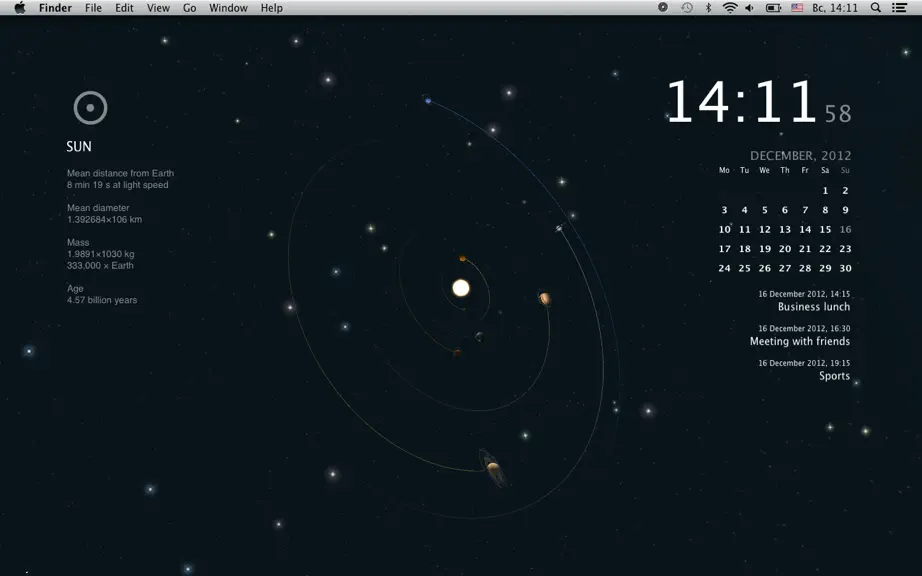Click the battery status icon
This screenshot has height=576, width=922.
773,8
